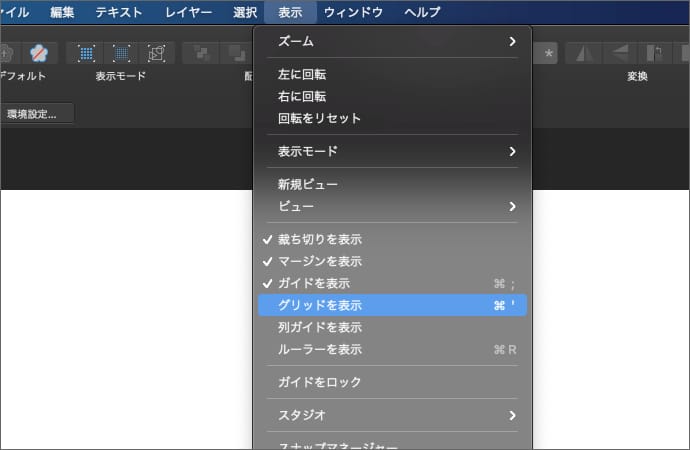Expand the ビュー submenu

pos(392,206)
